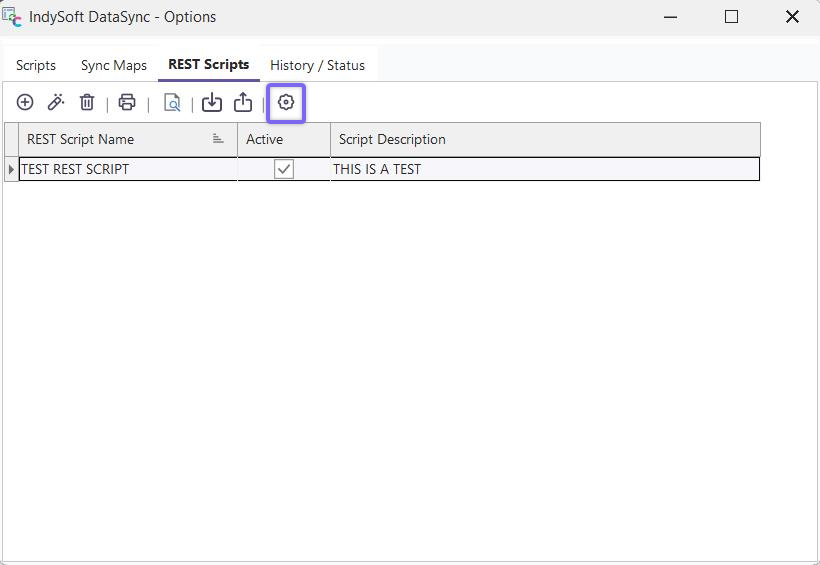This screenshot has height=565, width=820.
Task: Select the row indicator arrow for the first row
Action: click(x=11, y=169)
